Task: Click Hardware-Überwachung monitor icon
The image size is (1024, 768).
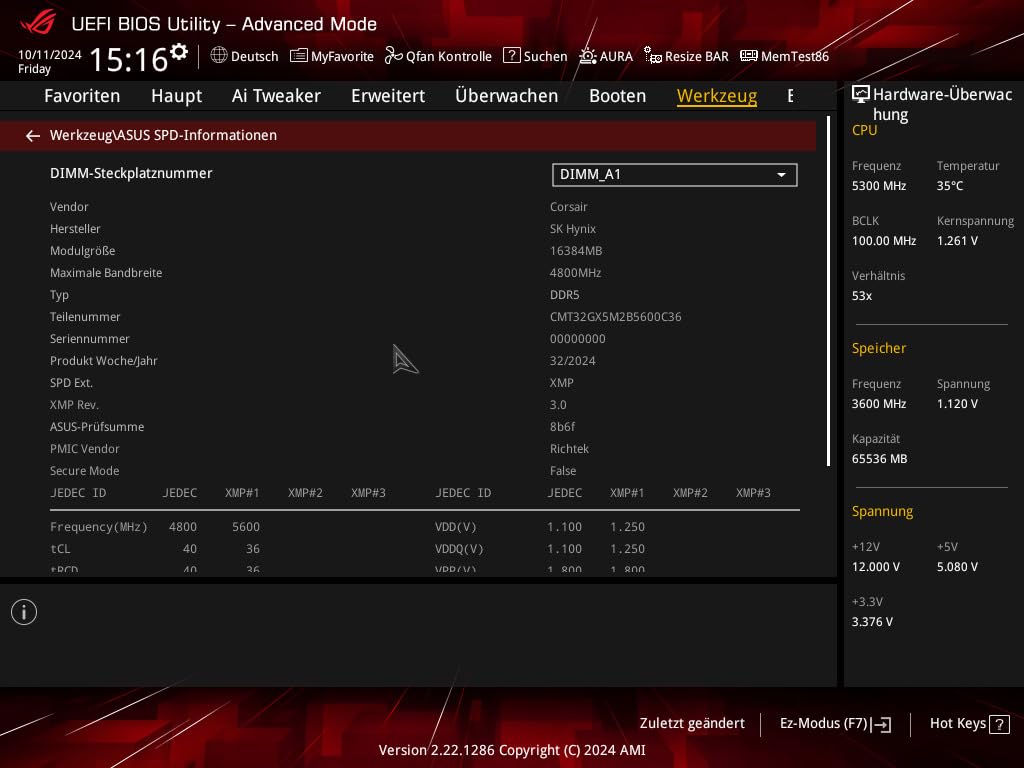Action: (x=861, y=94)
